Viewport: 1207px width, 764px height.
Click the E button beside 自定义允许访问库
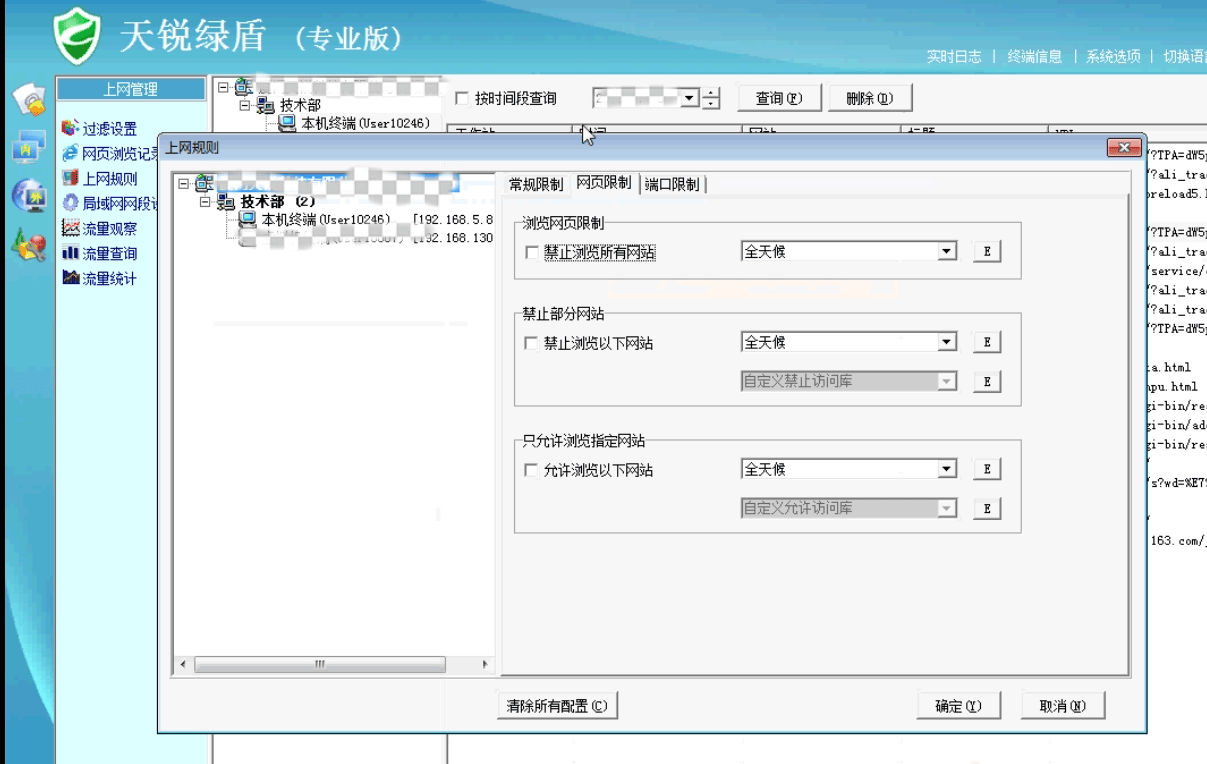[986, 508]
